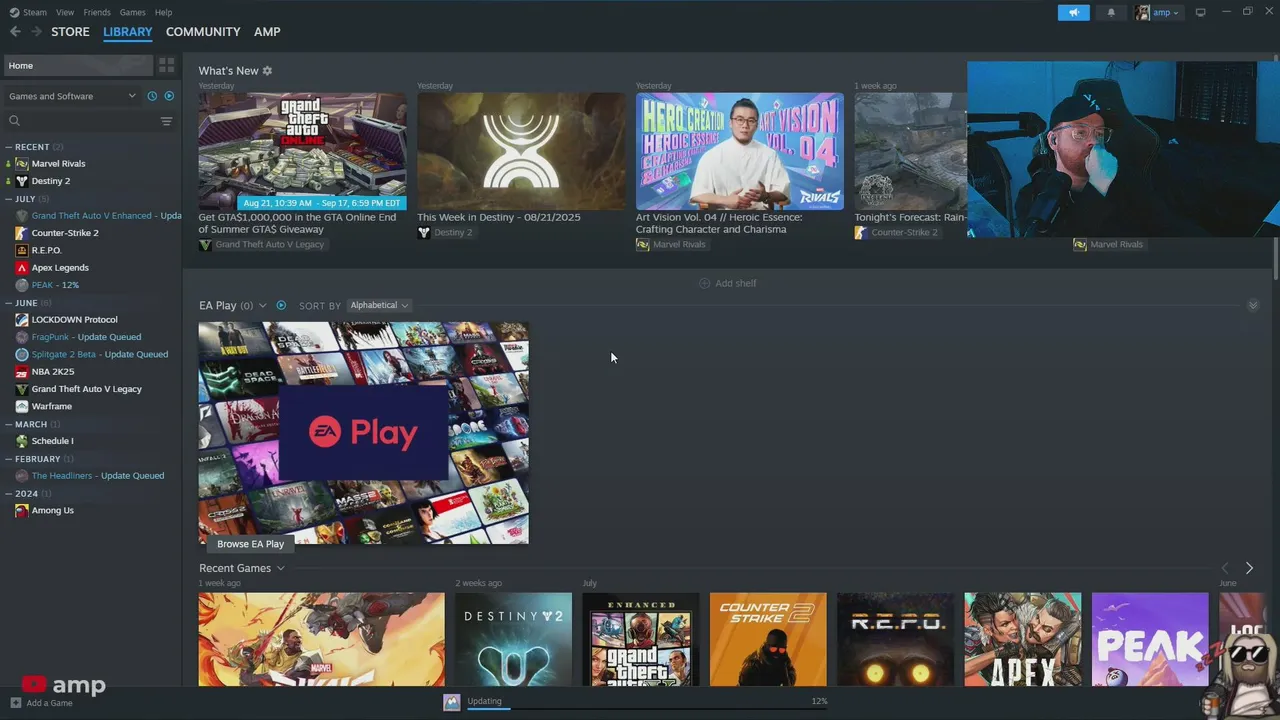Open This Week in Destiny news thumbnail
This screenshot has height=720, width=1280.
click(521, 151)
